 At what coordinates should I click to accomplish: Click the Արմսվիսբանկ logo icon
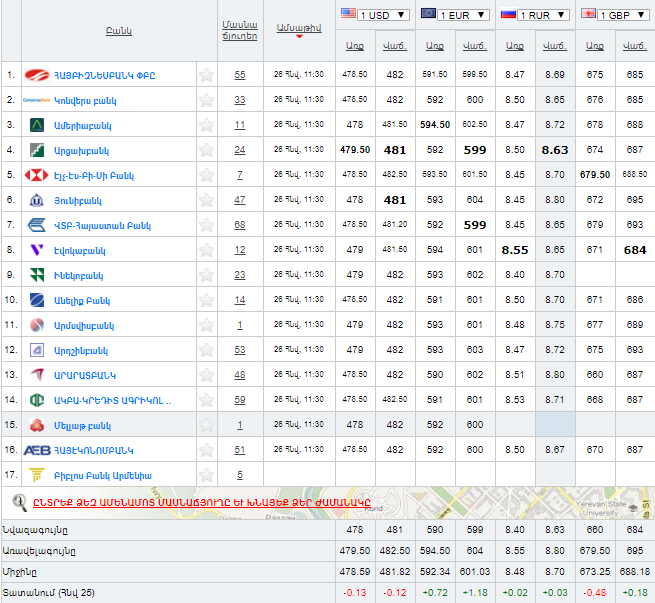point(37,325)
